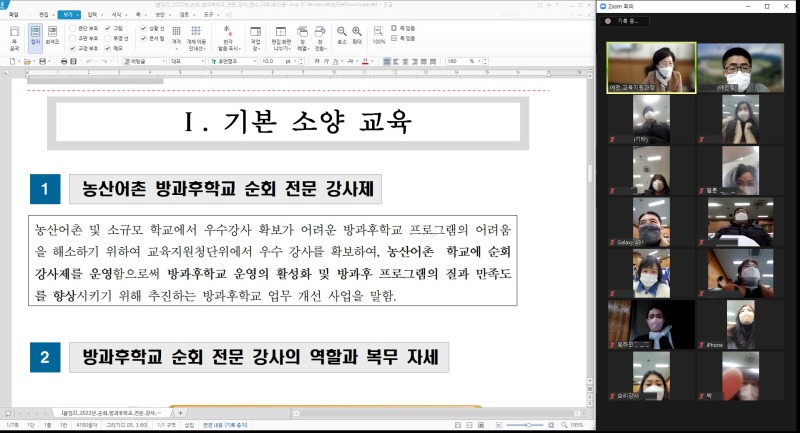The width and height of the screenshot is (800, 433).
Task: Select the top-left Zoom participant video
Action: (651, 66)
